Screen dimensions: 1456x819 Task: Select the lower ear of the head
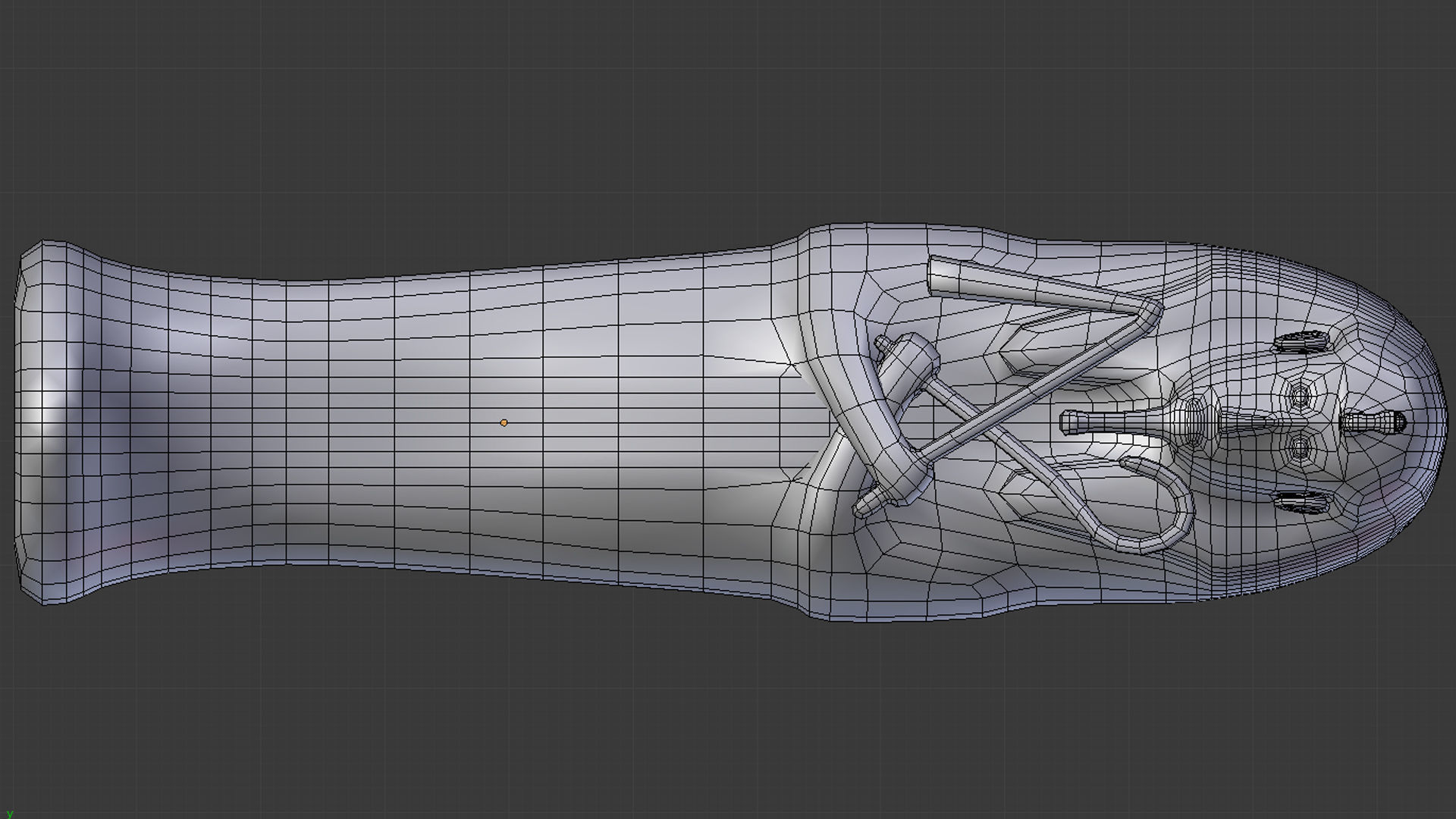pos(1304,500)
